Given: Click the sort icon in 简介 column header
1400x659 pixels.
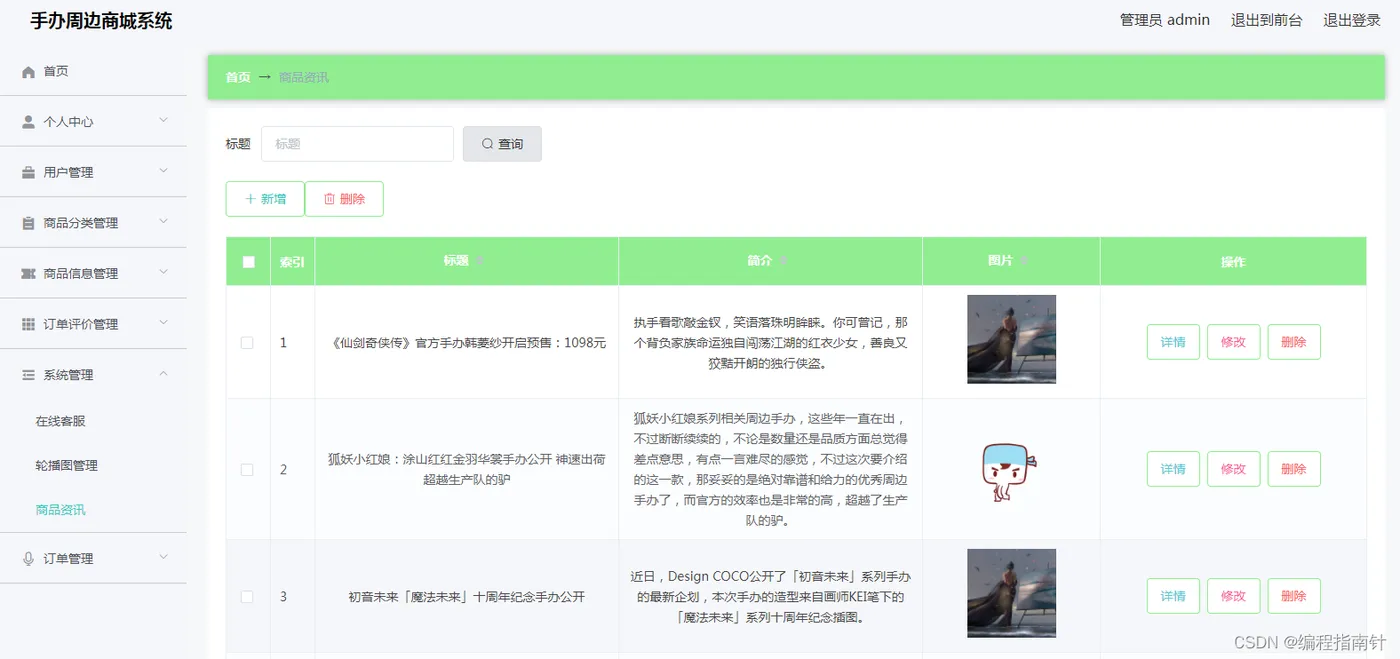Looking at the screenshot, I should 784,261.
